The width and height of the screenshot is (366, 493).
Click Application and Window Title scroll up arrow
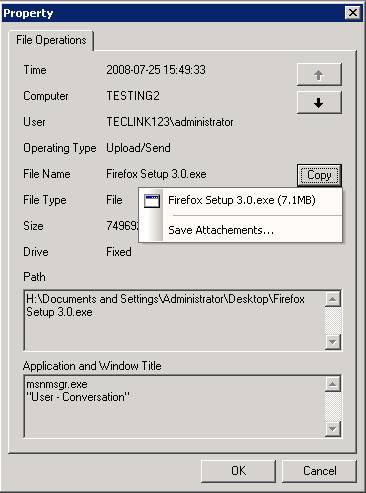pos(332,384)
